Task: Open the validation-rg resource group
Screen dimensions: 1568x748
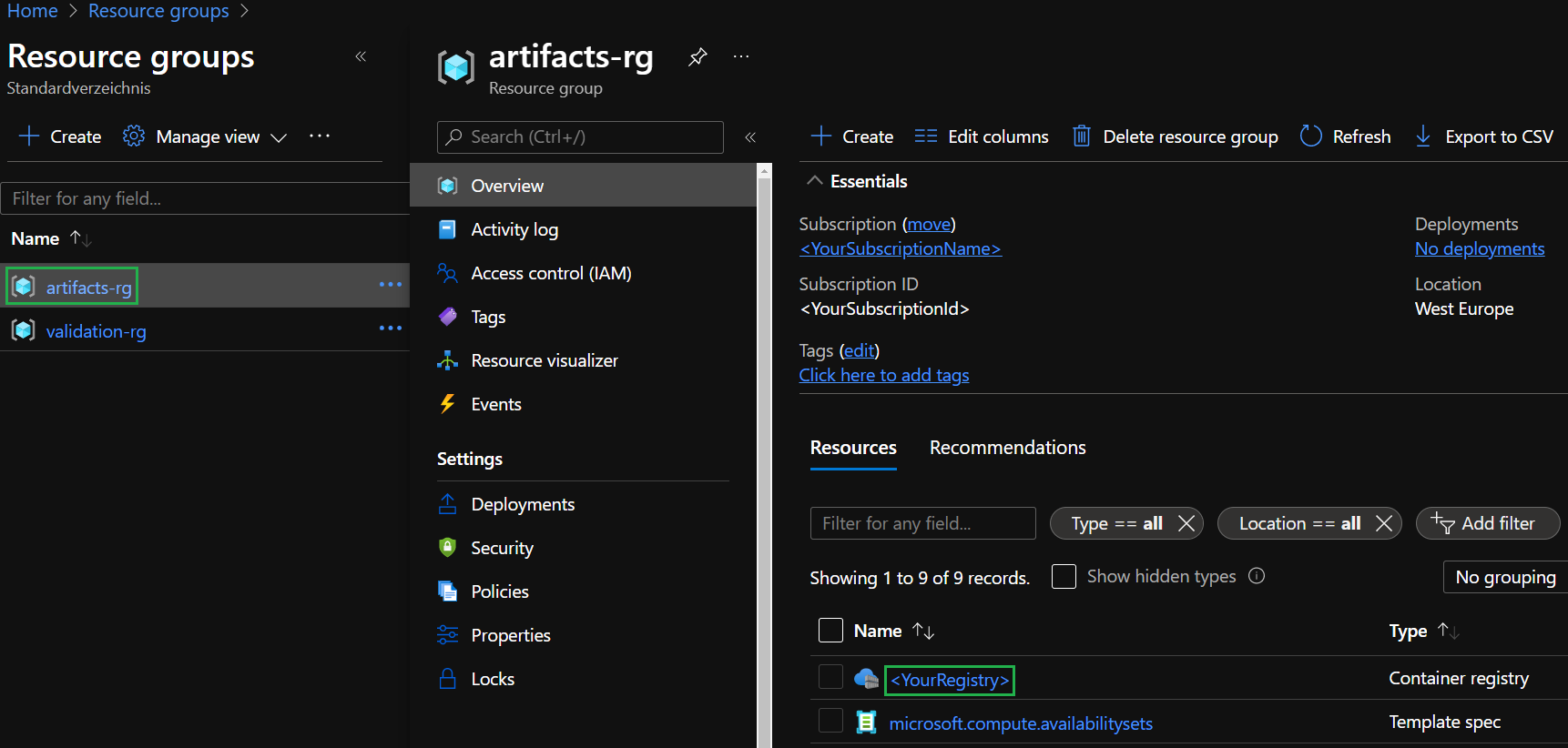Action: pos(97,331)
